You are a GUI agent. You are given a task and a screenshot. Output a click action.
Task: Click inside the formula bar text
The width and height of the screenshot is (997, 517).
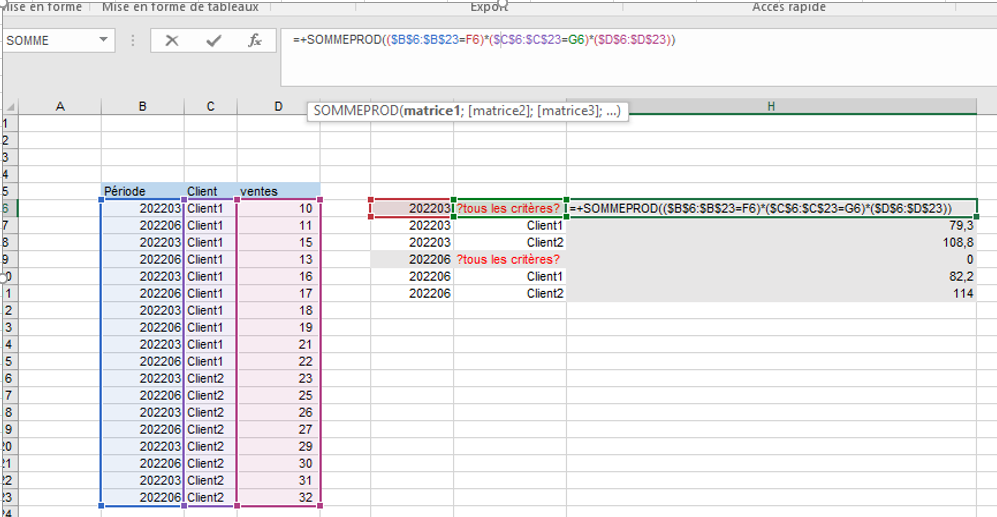[483, 39]
